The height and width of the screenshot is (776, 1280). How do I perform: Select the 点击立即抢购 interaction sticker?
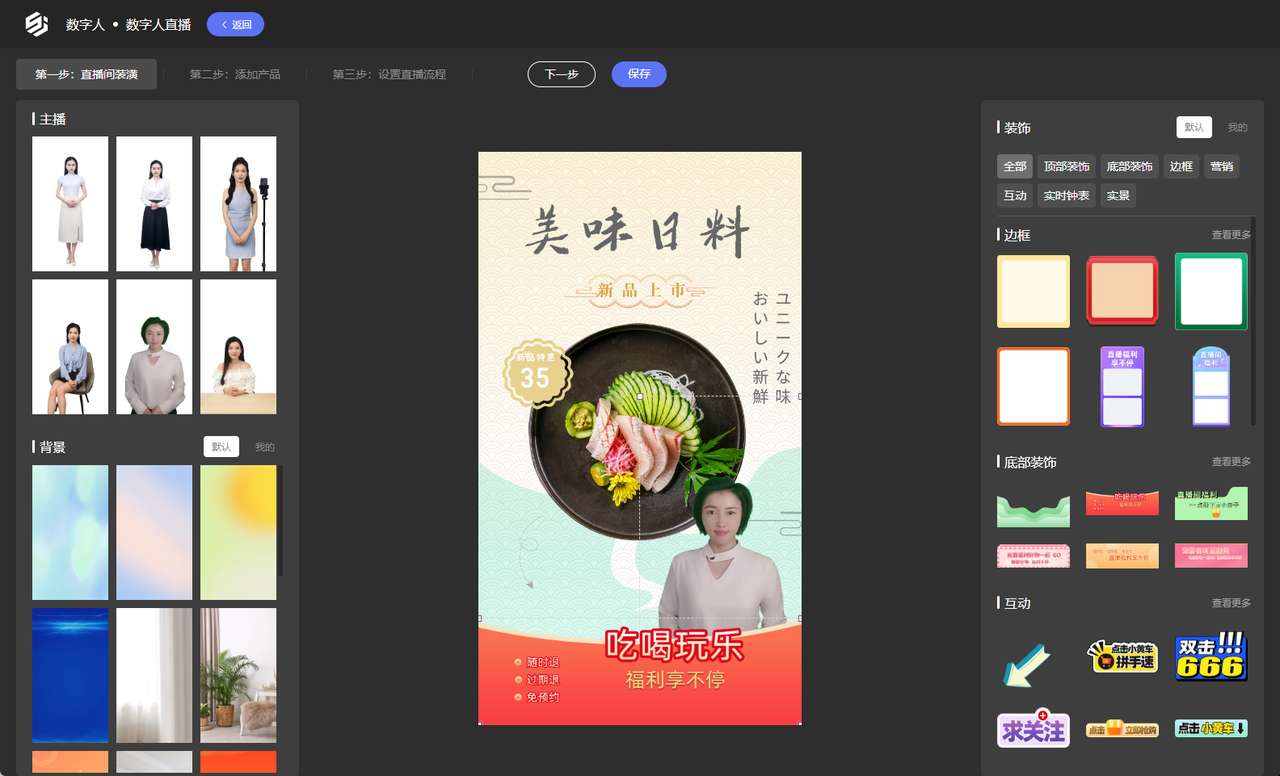coord(1121,731)
